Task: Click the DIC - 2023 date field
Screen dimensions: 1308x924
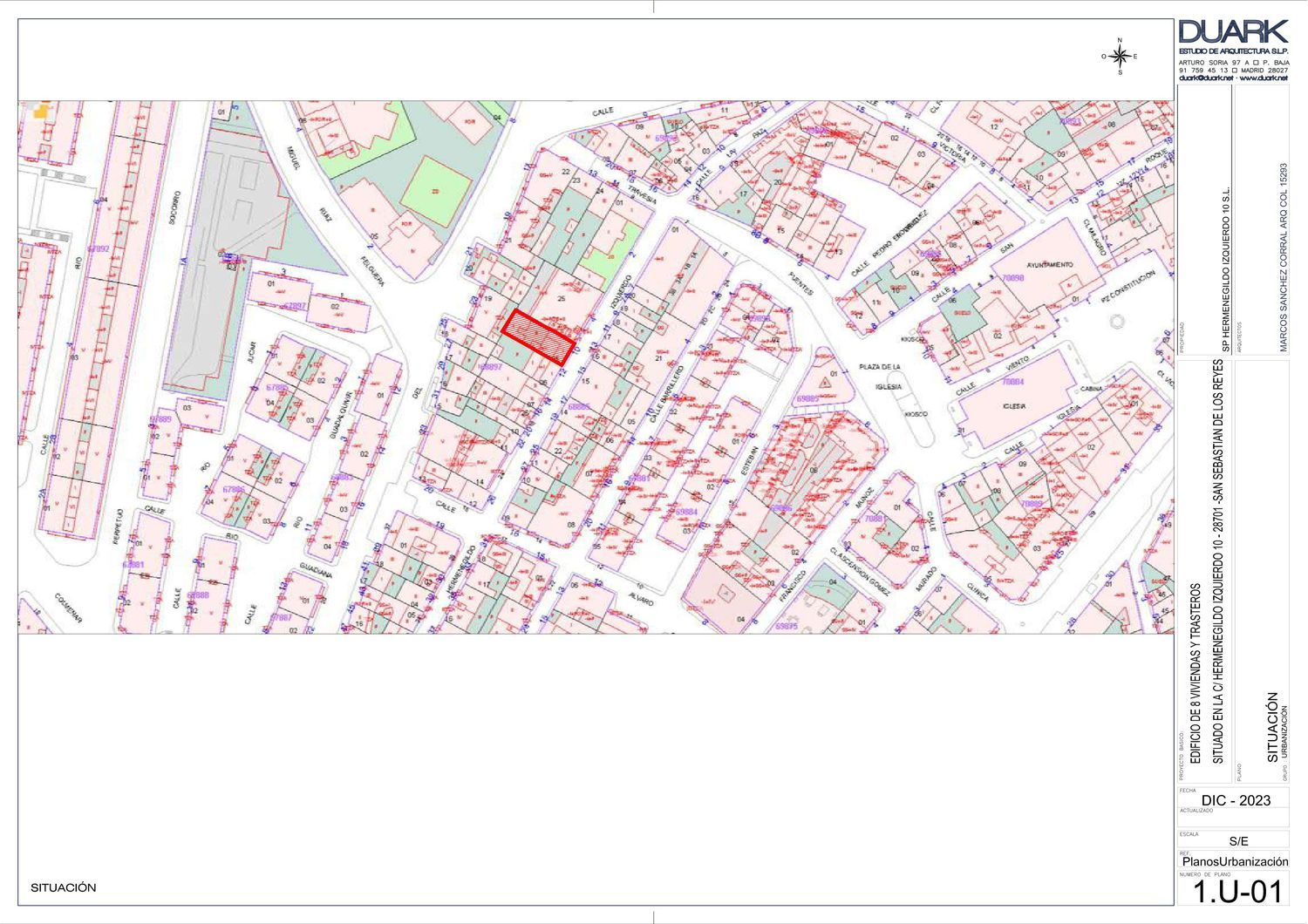Action: 1235,800
